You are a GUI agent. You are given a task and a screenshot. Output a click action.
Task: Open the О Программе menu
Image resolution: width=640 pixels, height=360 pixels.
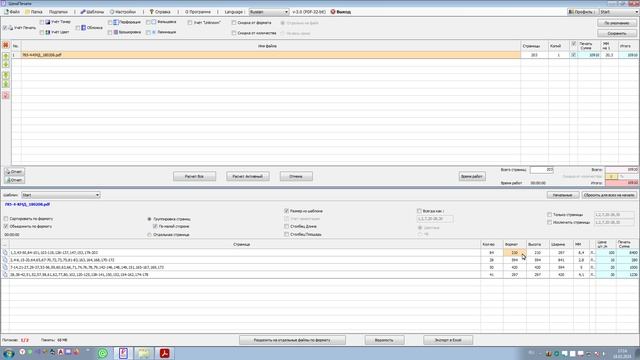pos(198,12)
